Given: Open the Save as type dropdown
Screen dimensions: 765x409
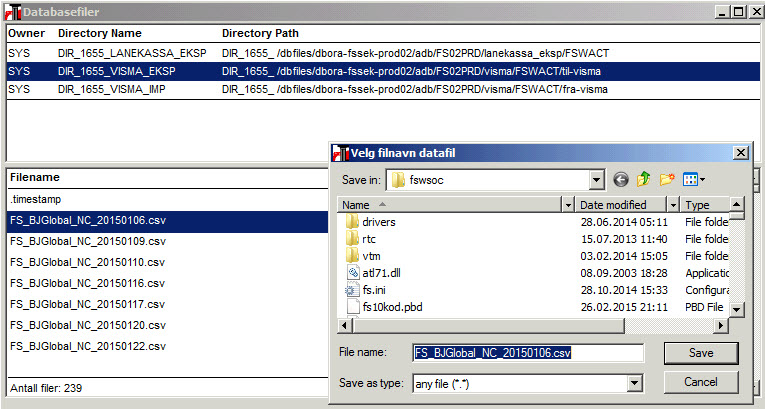Looking at the screenshot, I should pos(634,384).
